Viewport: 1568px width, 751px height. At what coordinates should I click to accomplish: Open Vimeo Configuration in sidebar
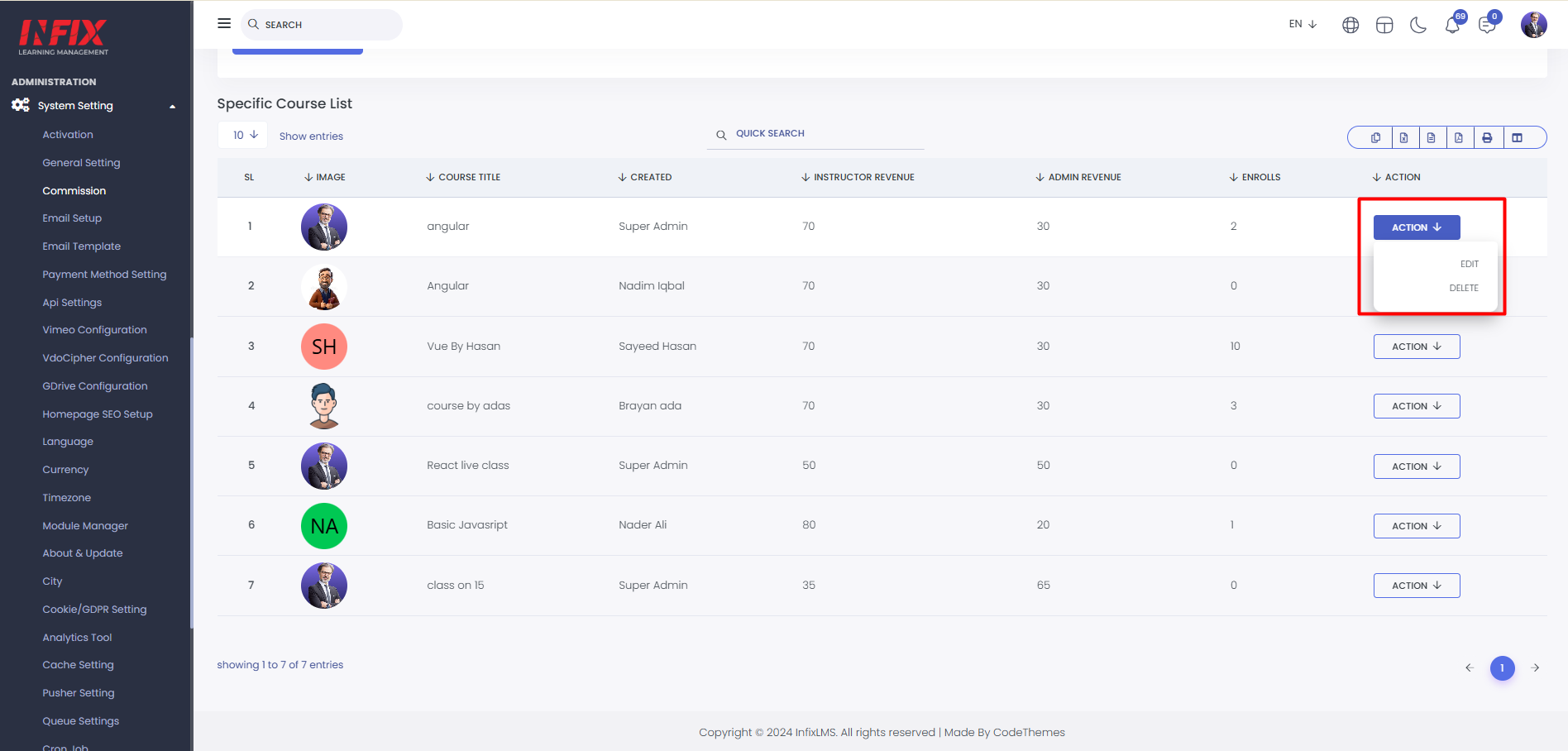pos(94,330)
